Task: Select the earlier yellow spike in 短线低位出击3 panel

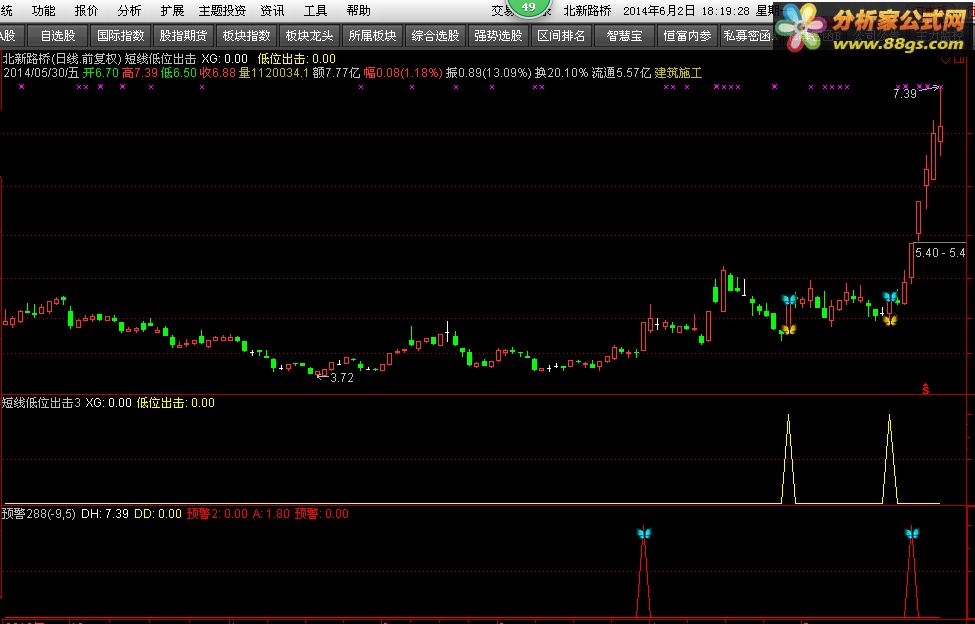Action: coord(789,459)
